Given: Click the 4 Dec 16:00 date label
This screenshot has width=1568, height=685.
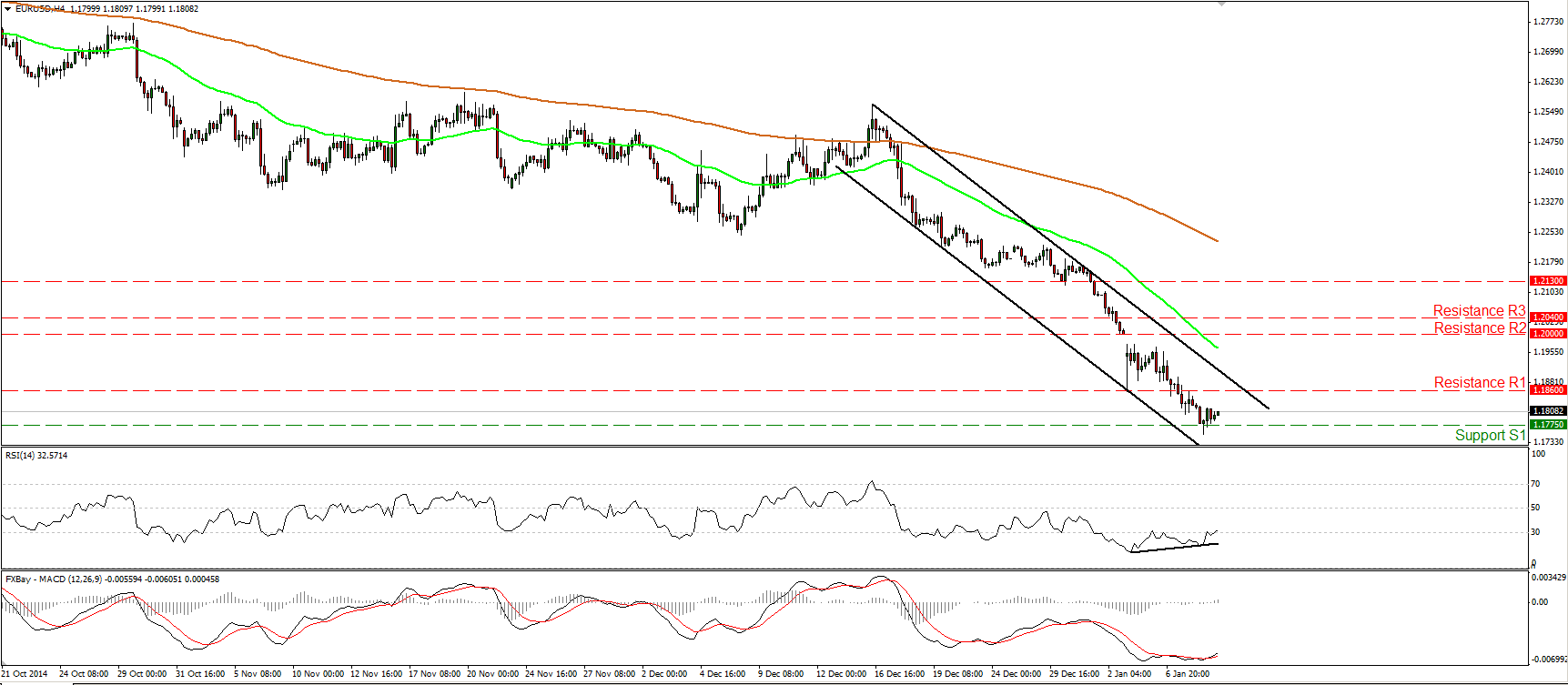Looking at the screenshot, I should [723, 674].
